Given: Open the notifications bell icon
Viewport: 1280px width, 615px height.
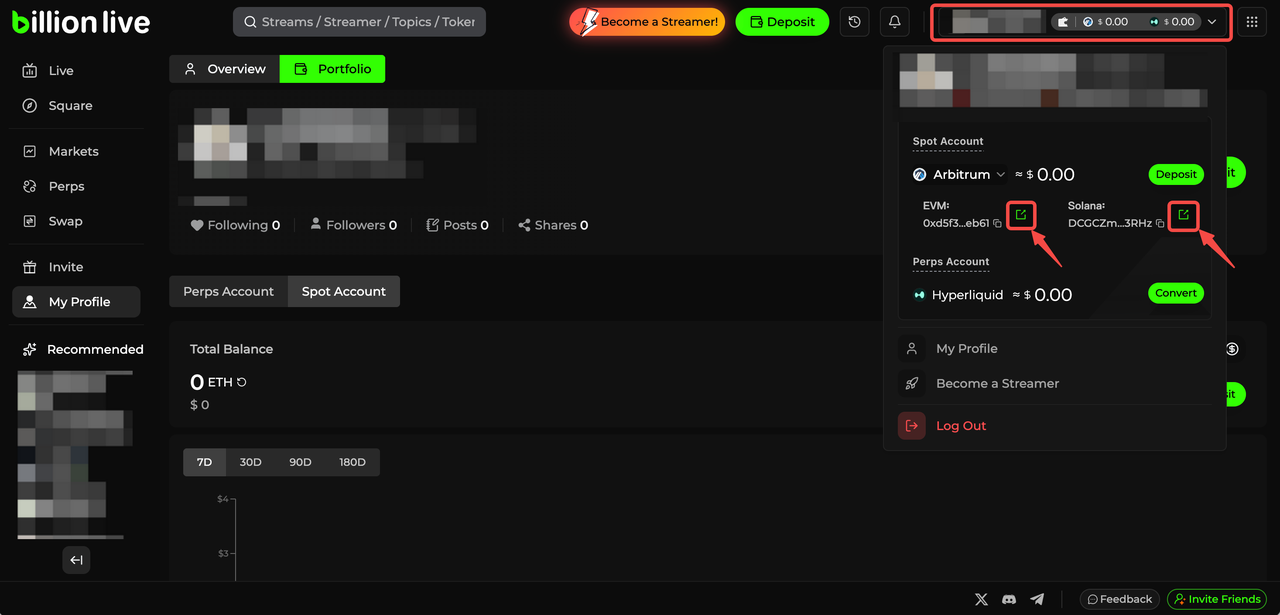Looking at the screenshot, I should point(895,22).
